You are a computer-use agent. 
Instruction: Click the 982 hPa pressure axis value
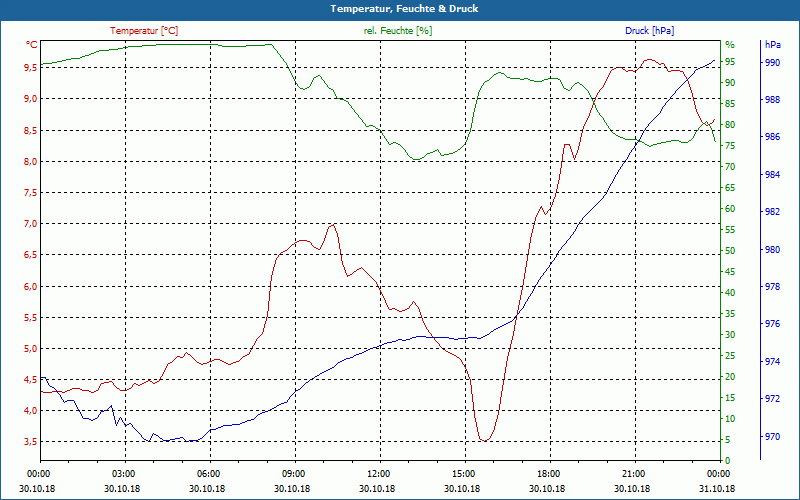click(772, 212)
